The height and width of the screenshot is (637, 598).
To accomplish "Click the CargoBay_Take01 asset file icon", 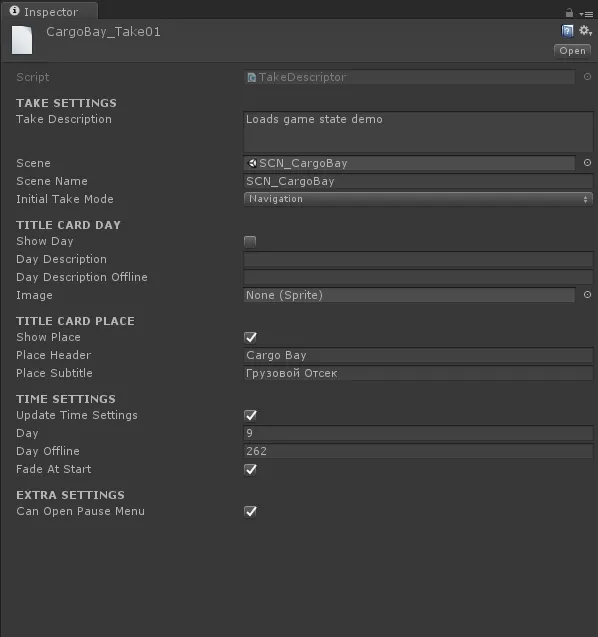I will (22, 40).
